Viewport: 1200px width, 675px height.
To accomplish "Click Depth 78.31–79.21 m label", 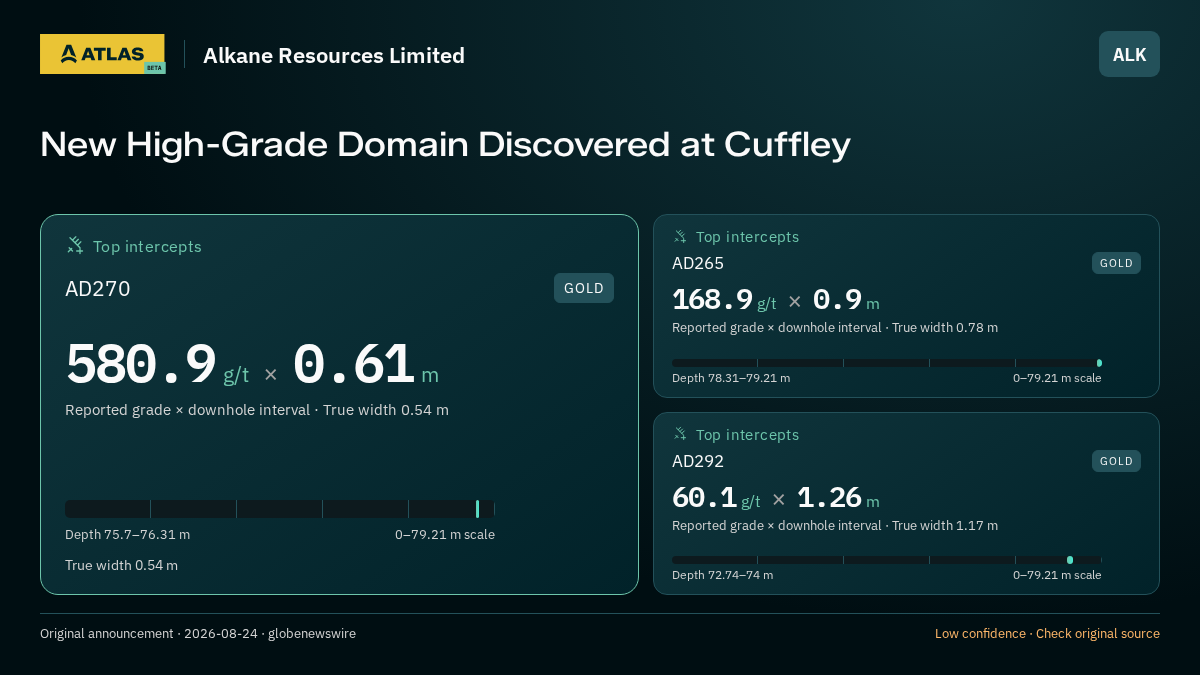I will click(x=731, y=378).
